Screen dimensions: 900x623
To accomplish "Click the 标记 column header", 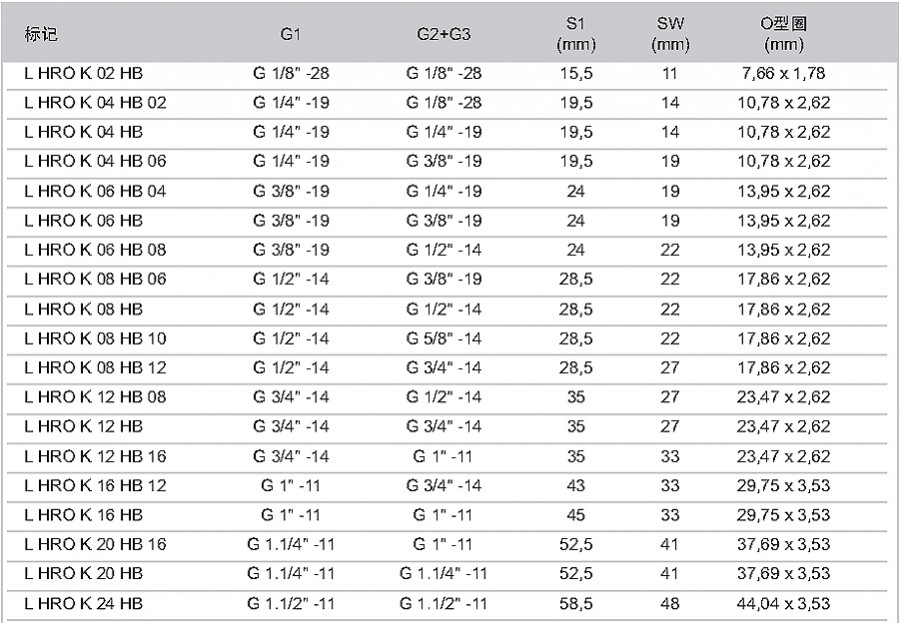I will (x=41, y=34).
